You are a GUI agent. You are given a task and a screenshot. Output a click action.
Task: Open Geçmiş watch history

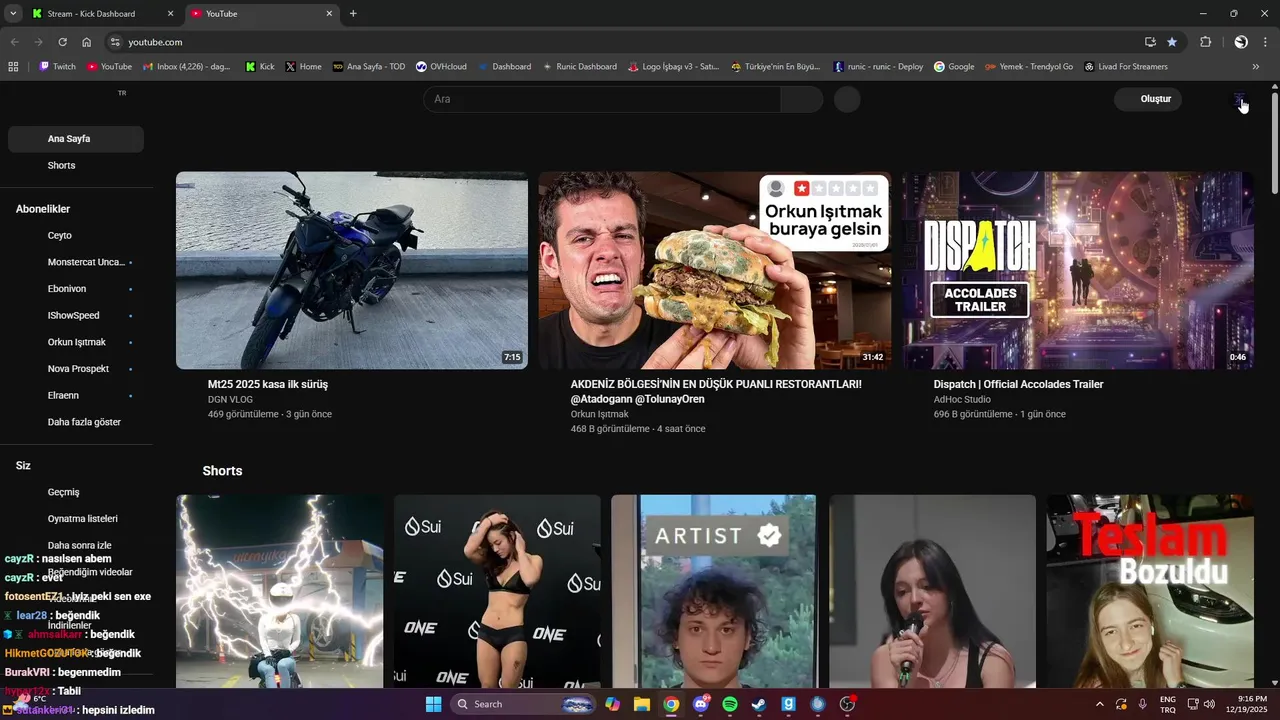tap(76, 492)
